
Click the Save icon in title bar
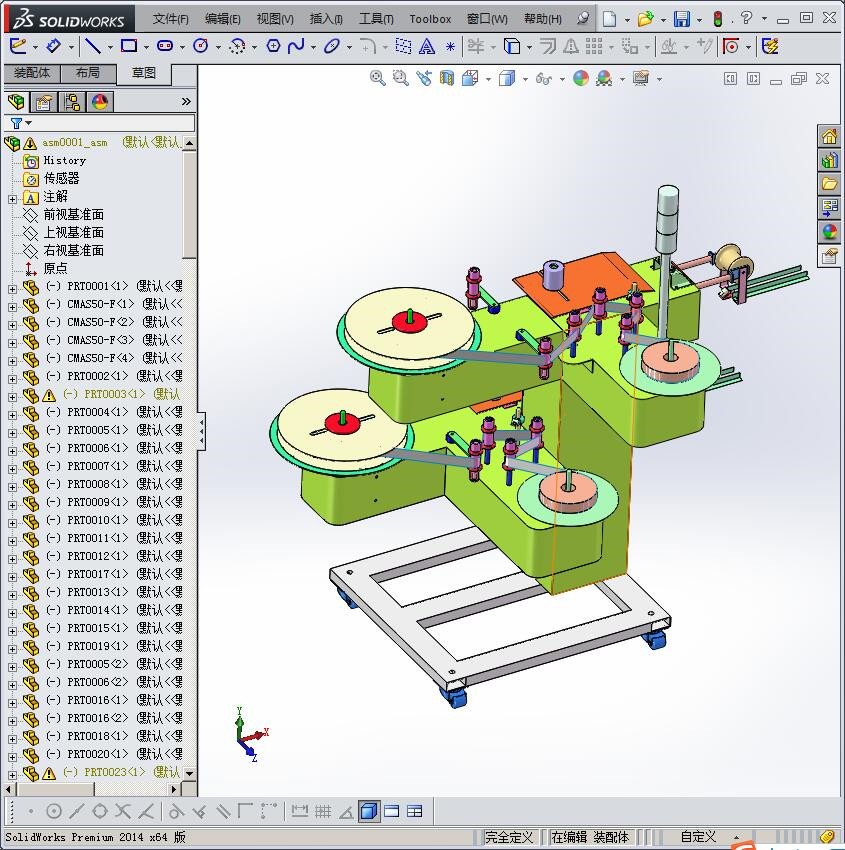[x=681, y=20]
